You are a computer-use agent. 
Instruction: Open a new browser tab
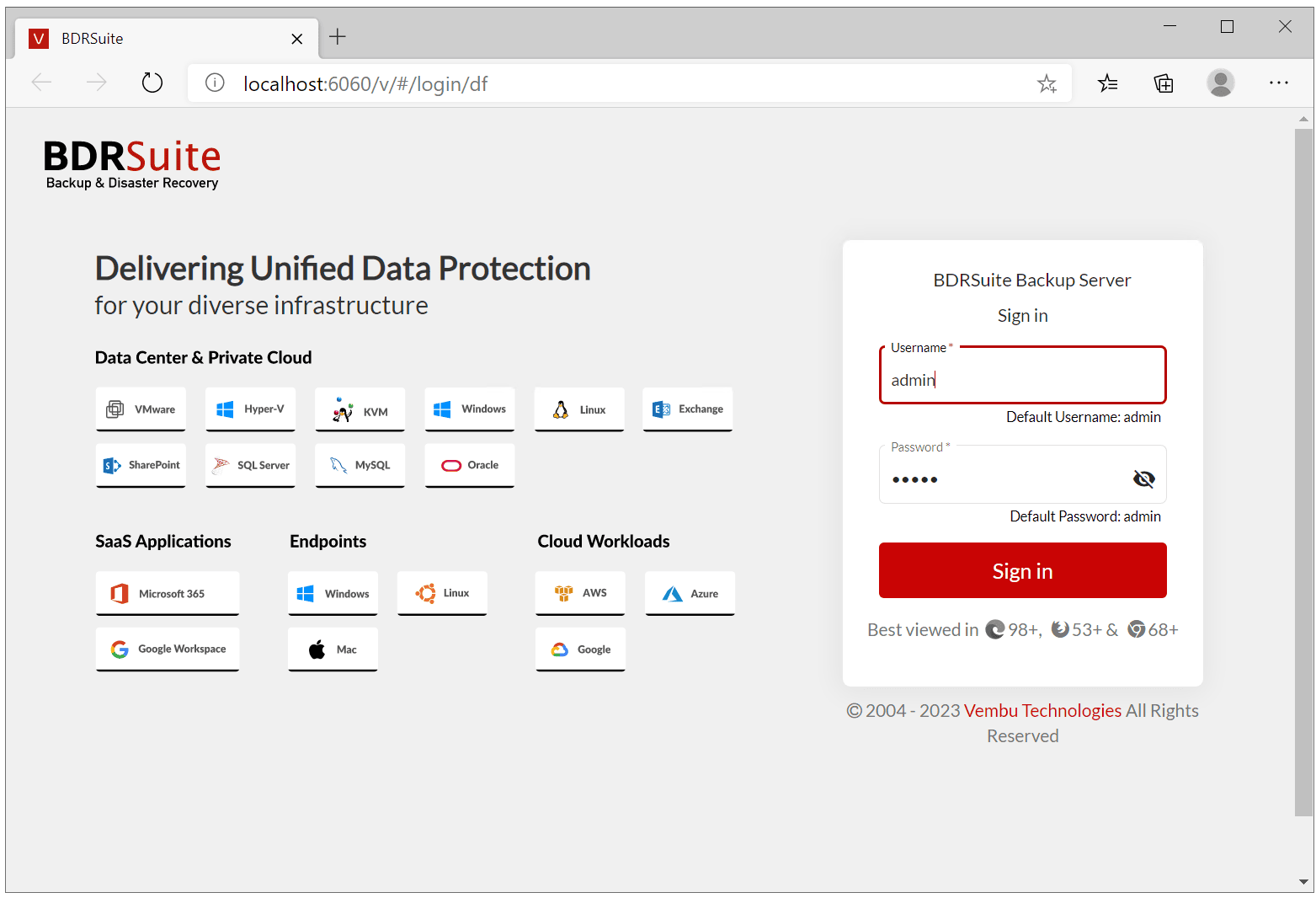[x=338, y=36]
